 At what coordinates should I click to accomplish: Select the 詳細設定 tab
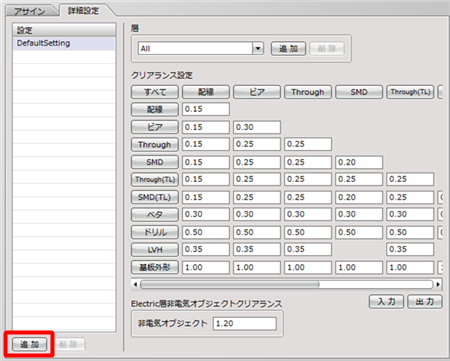[x=83, y=10]
